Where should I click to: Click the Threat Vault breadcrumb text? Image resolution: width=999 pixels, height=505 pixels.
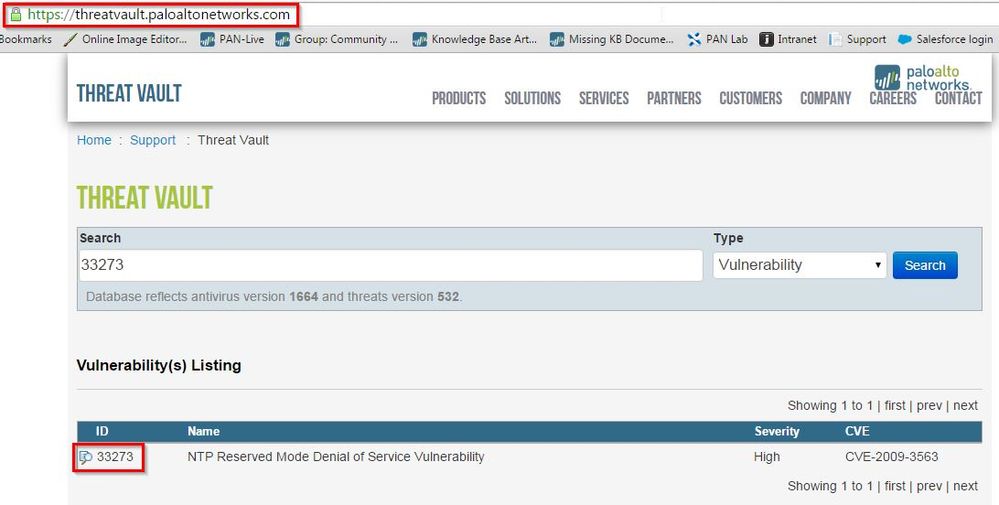click(x=233, y=140)
